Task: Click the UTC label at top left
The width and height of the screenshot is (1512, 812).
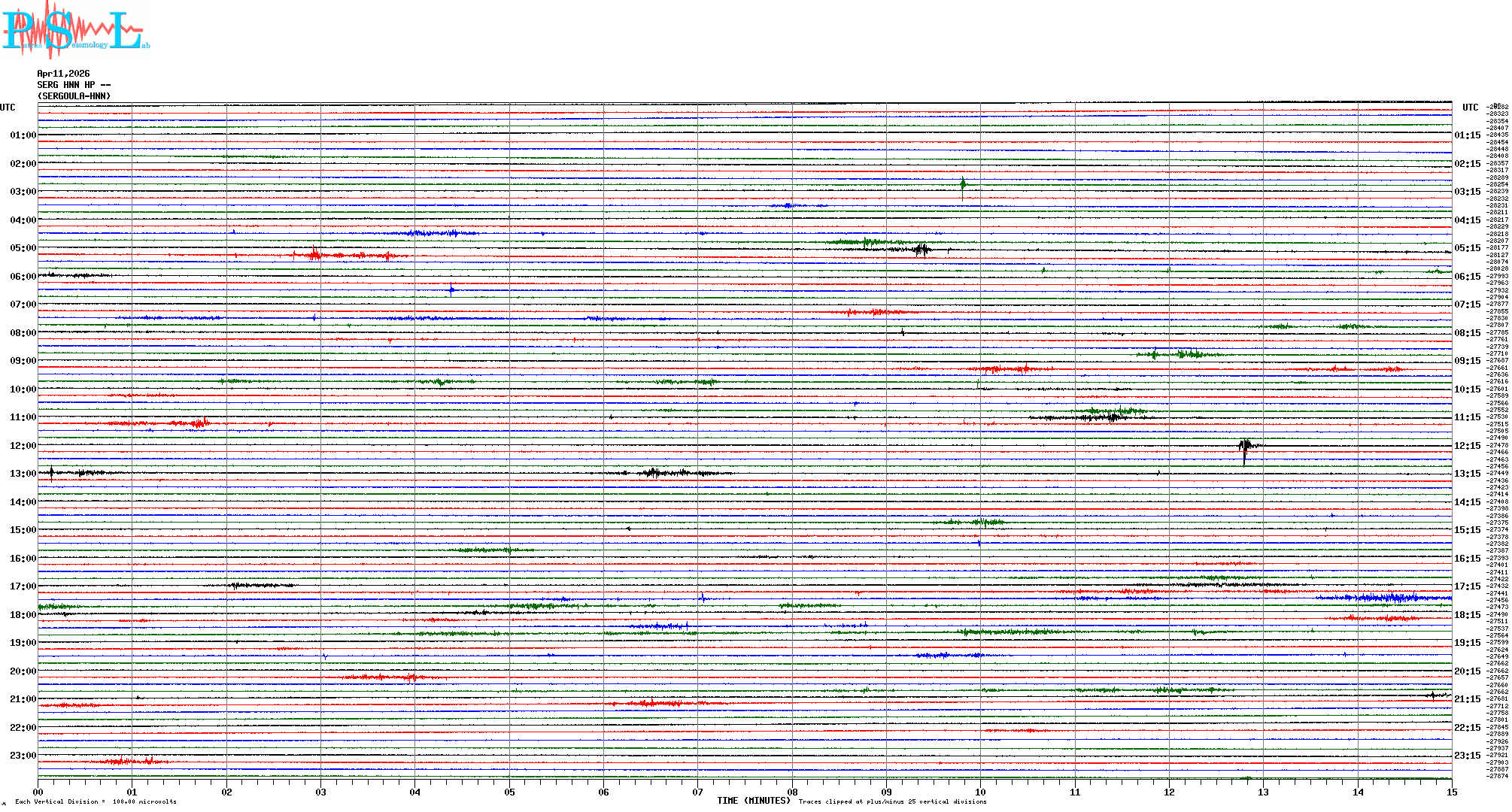Action: pos(8,108)
